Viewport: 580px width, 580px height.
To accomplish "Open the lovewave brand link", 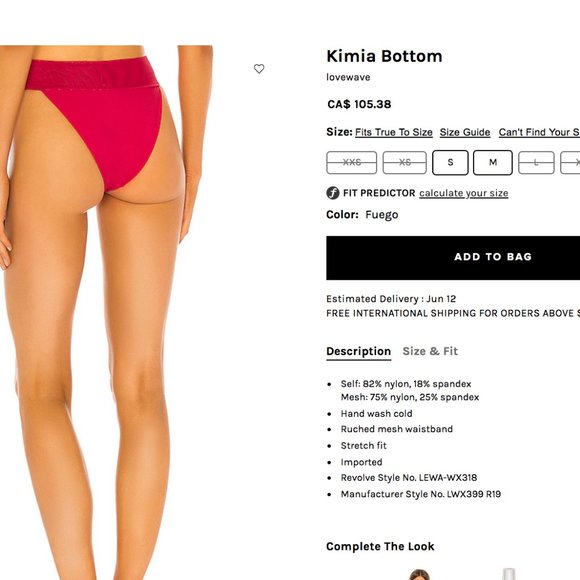I will [x=348, y=77].
